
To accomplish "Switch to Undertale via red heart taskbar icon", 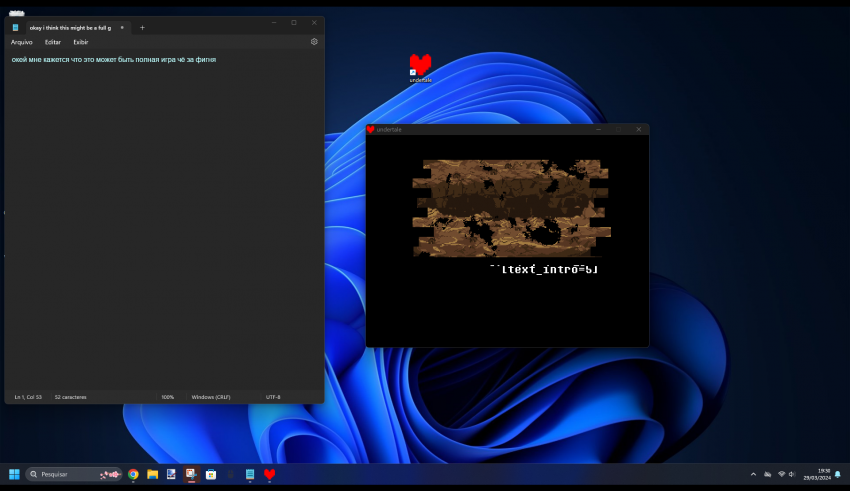I will tap(269, 474).
